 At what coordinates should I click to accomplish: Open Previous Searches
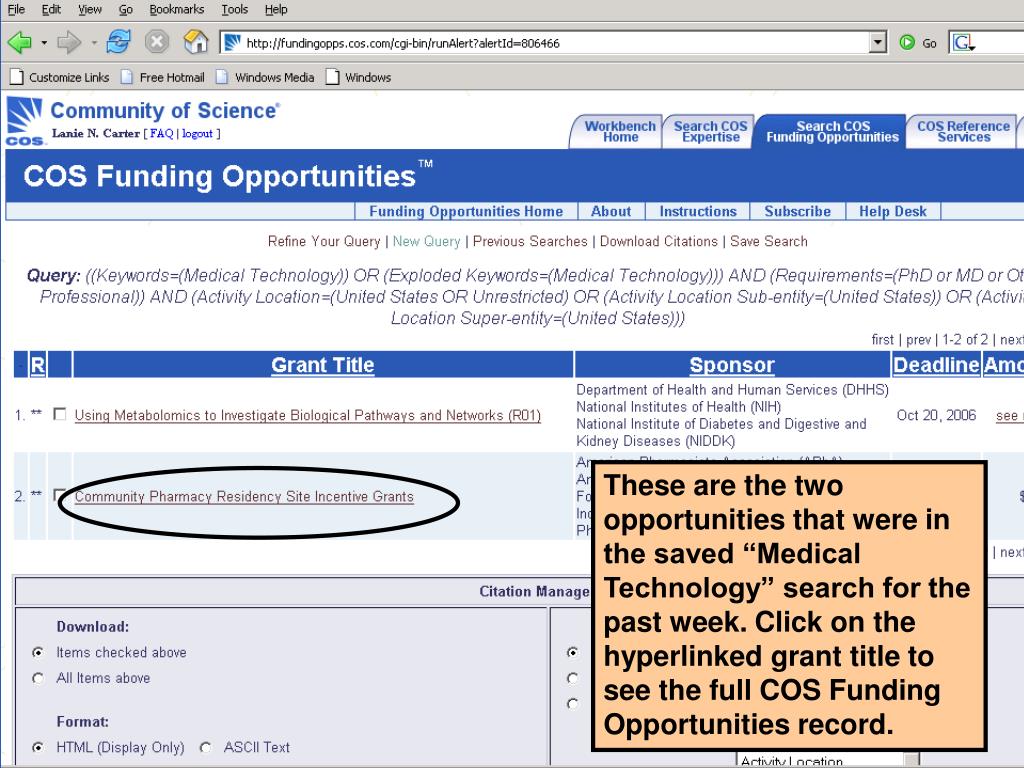(x=530, y=242)
